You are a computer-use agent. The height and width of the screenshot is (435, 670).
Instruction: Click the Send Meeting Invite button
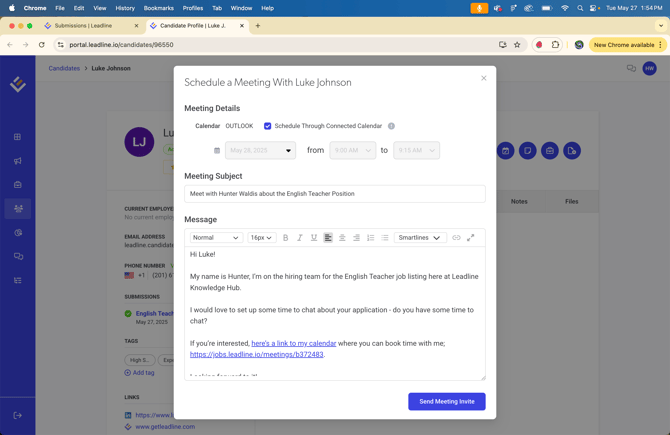pyautogui.click(x=446, y=401)
